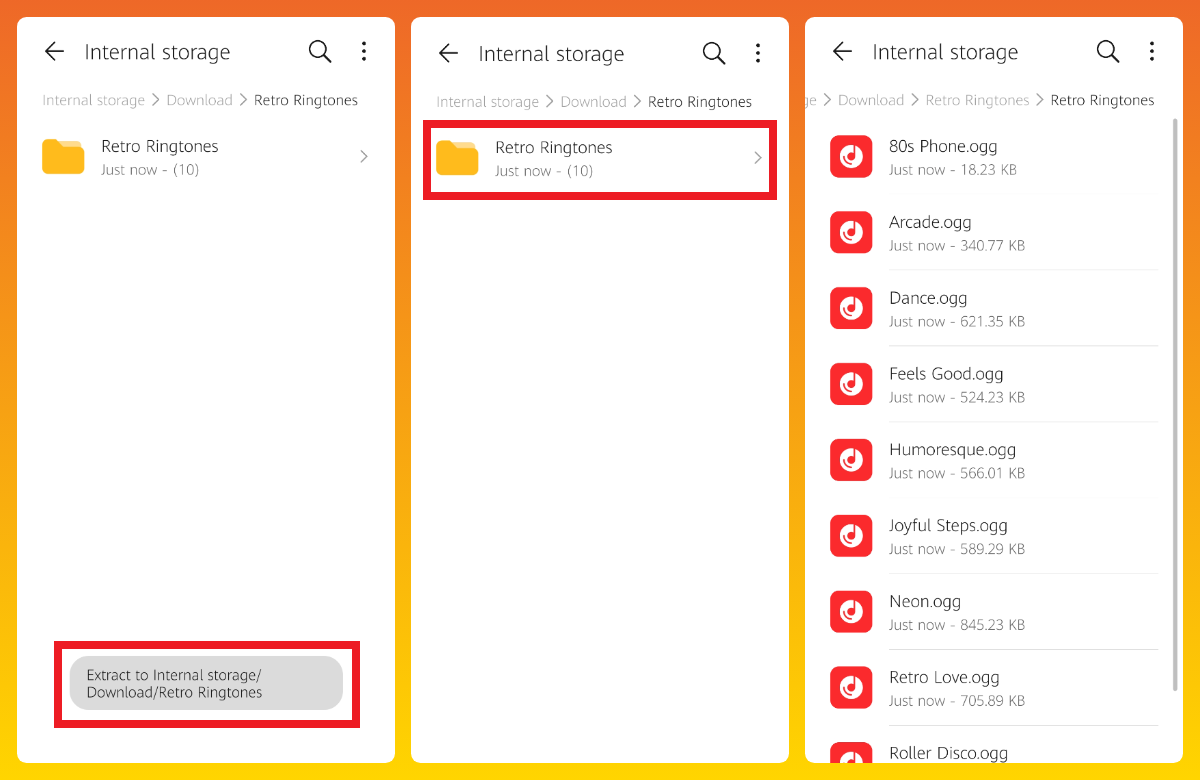The height and width of the screenshot is (780, 1200).
Task: Expand Retro Ringtones chevron in the left panel
Action: pyautogui.click(x=364, y=157)
